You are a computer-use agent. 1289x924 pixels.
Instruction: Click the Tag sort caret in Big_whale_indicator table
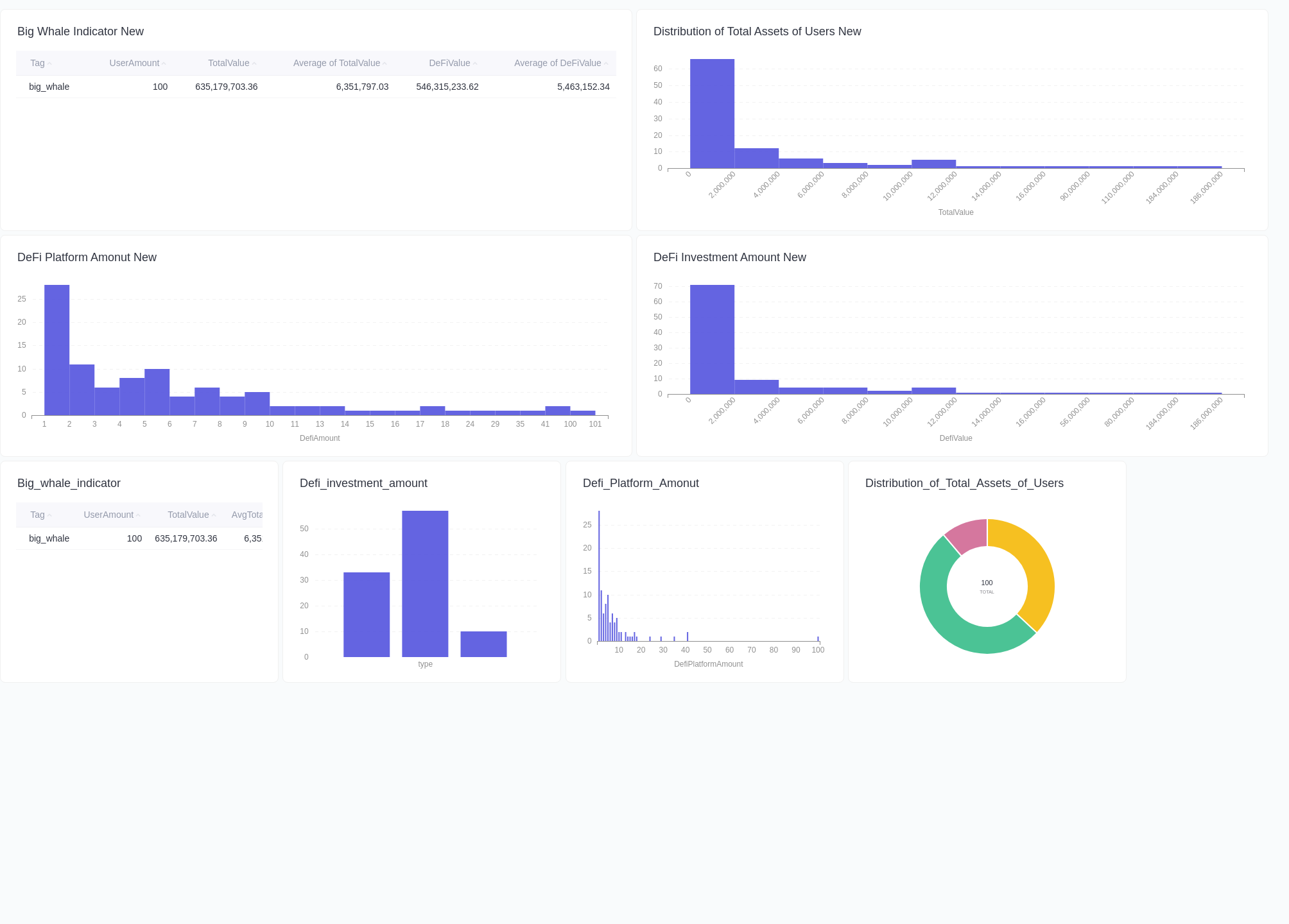(x=49, y=515)
